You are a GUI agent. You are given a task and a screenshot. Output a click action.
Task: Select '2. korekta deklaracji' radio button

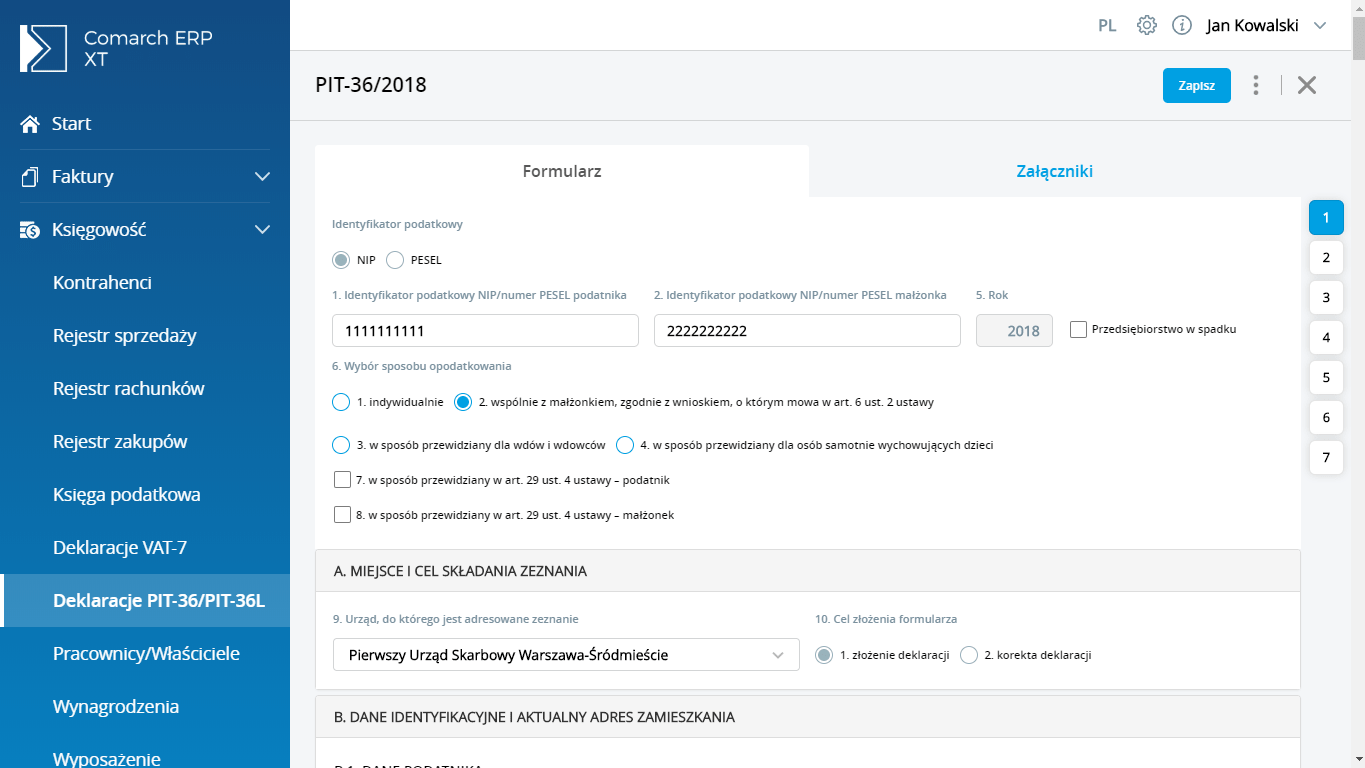(968, 655)
